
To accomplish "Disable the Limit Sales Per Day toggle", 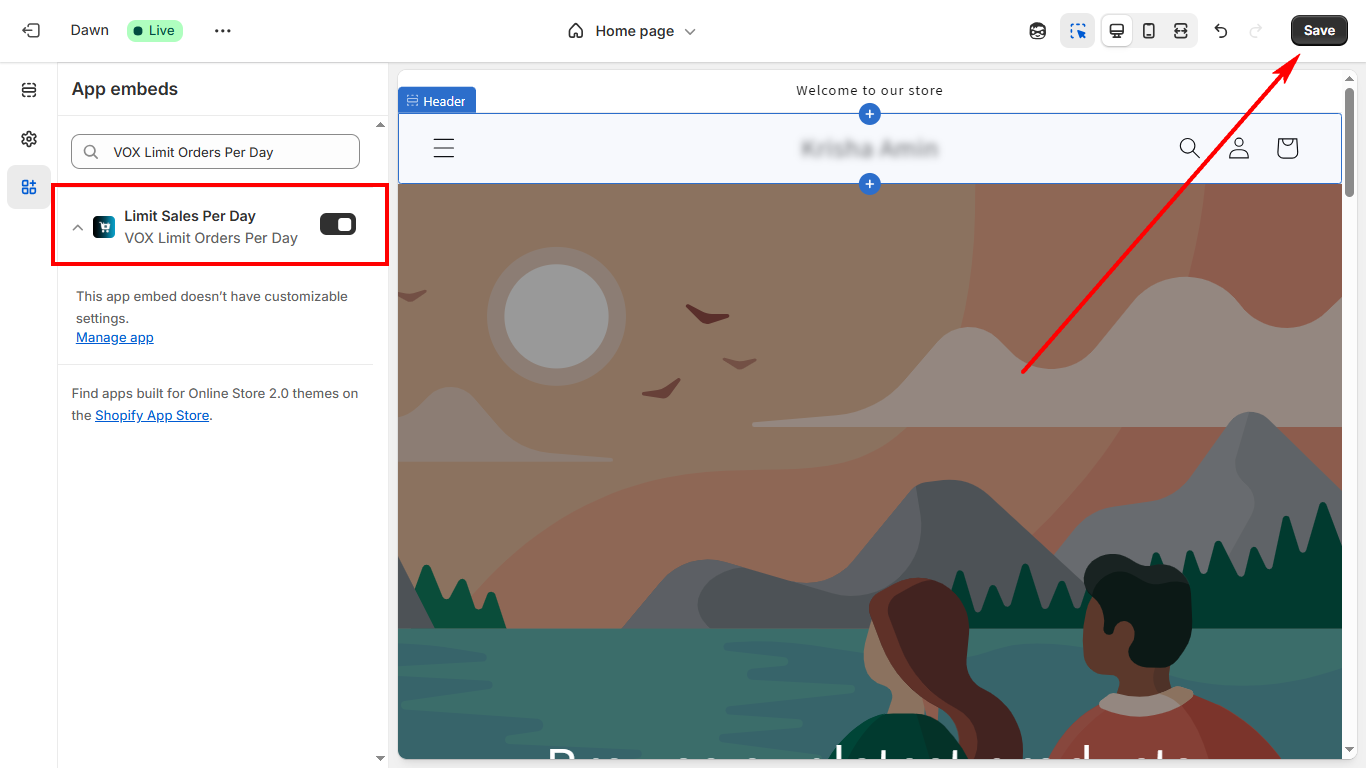I will click(x=338, y=225).
